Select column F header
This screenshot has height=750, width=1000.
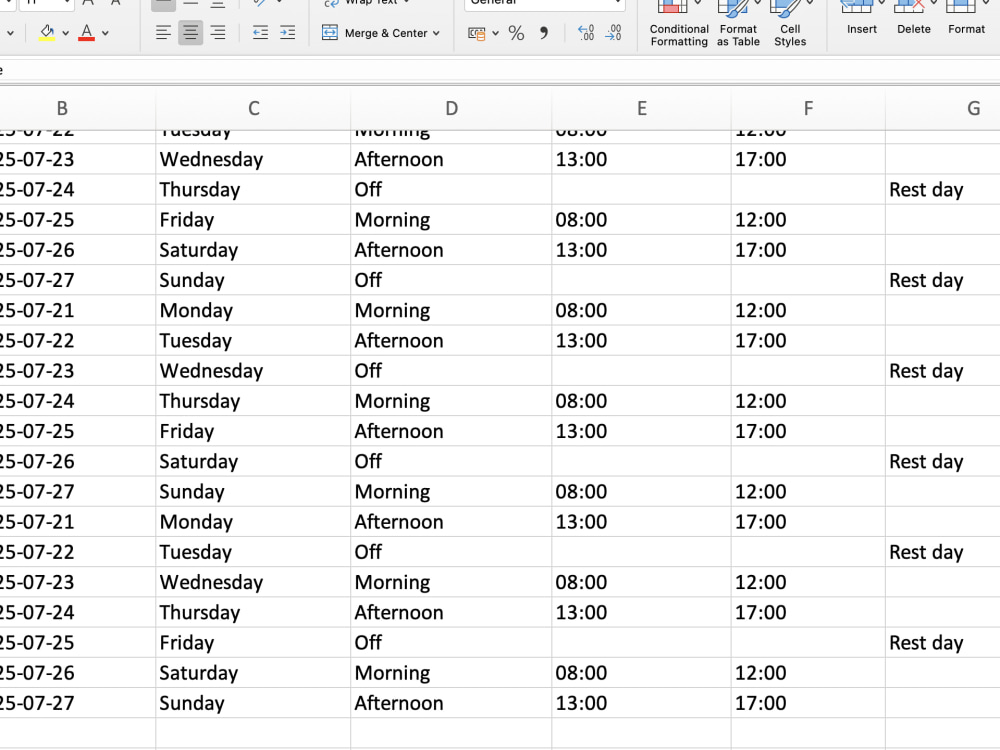pyautogui.click(x=808, y=108)
